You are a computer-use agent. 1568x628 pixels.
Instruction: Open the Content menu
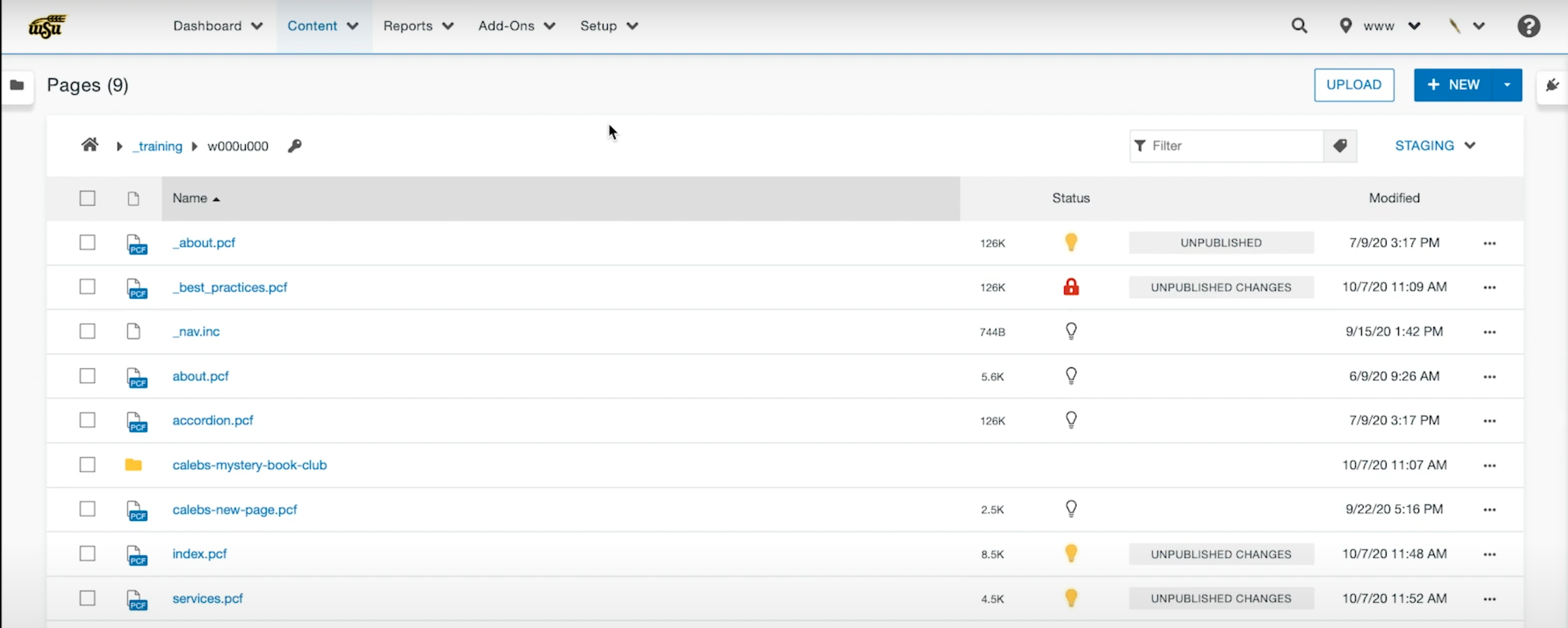tap(323, 26)
